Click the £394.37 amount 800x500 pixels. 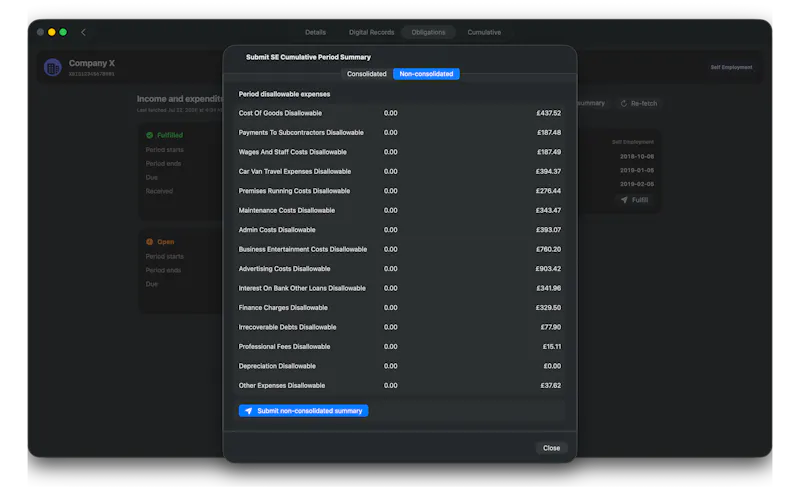pyautogui.click(x=548, y=171)
